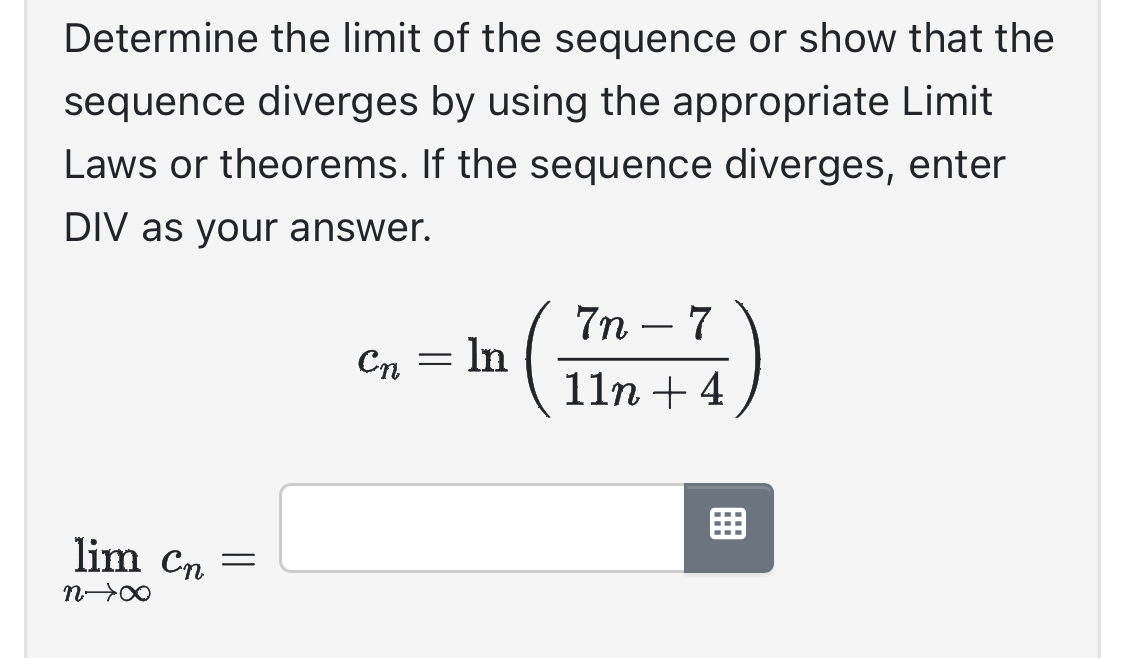Select the fraction 7n−7 over 11n+4
Viewport: 1125px width, 658px height.
(x=645, y=358)
